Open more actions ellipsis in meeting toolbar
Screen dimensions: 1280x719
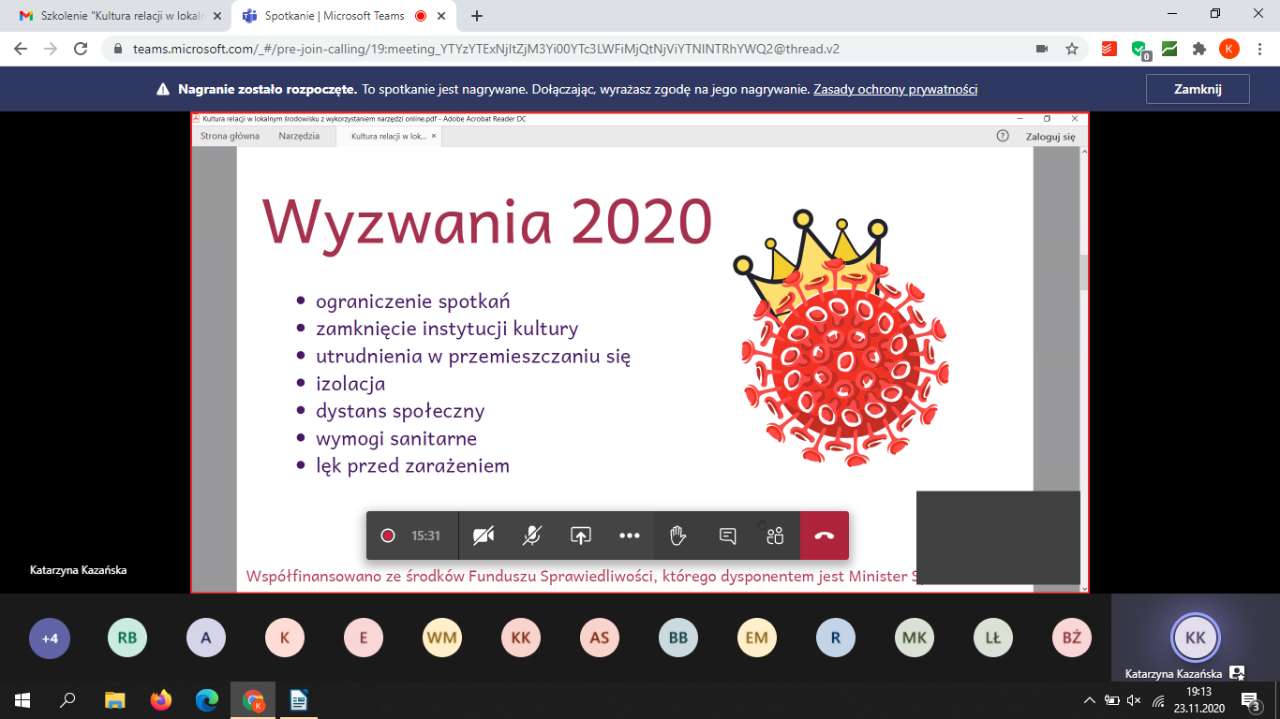[629, 535]
